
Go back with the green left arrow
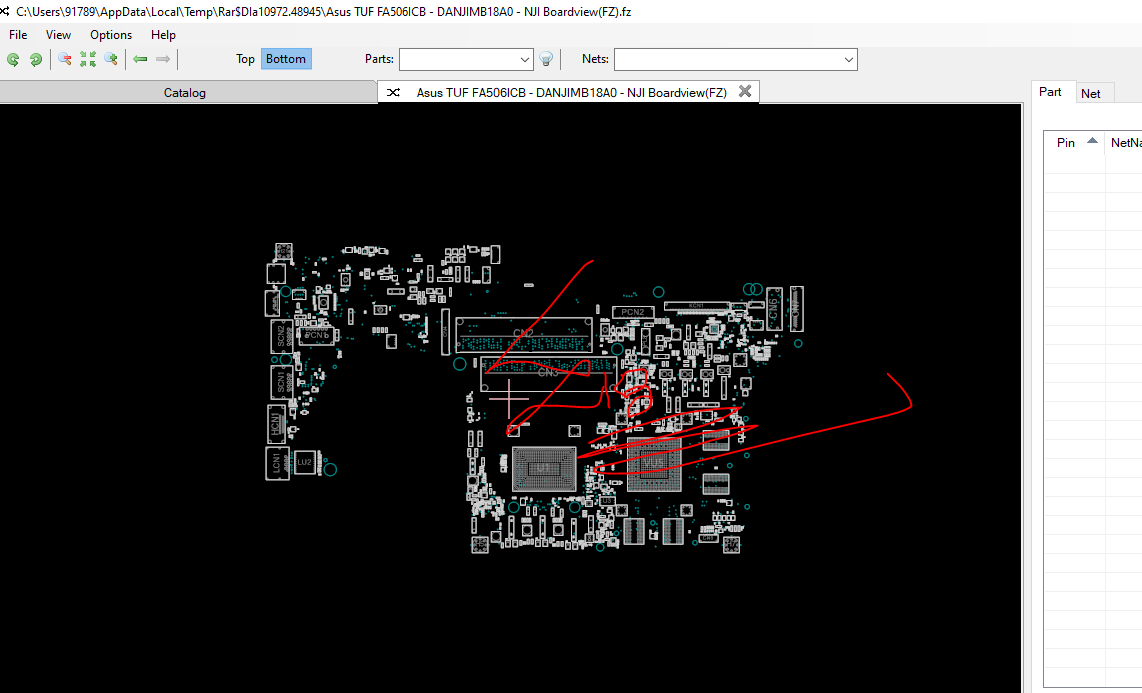pyautogui.click(x=141, y=60)
